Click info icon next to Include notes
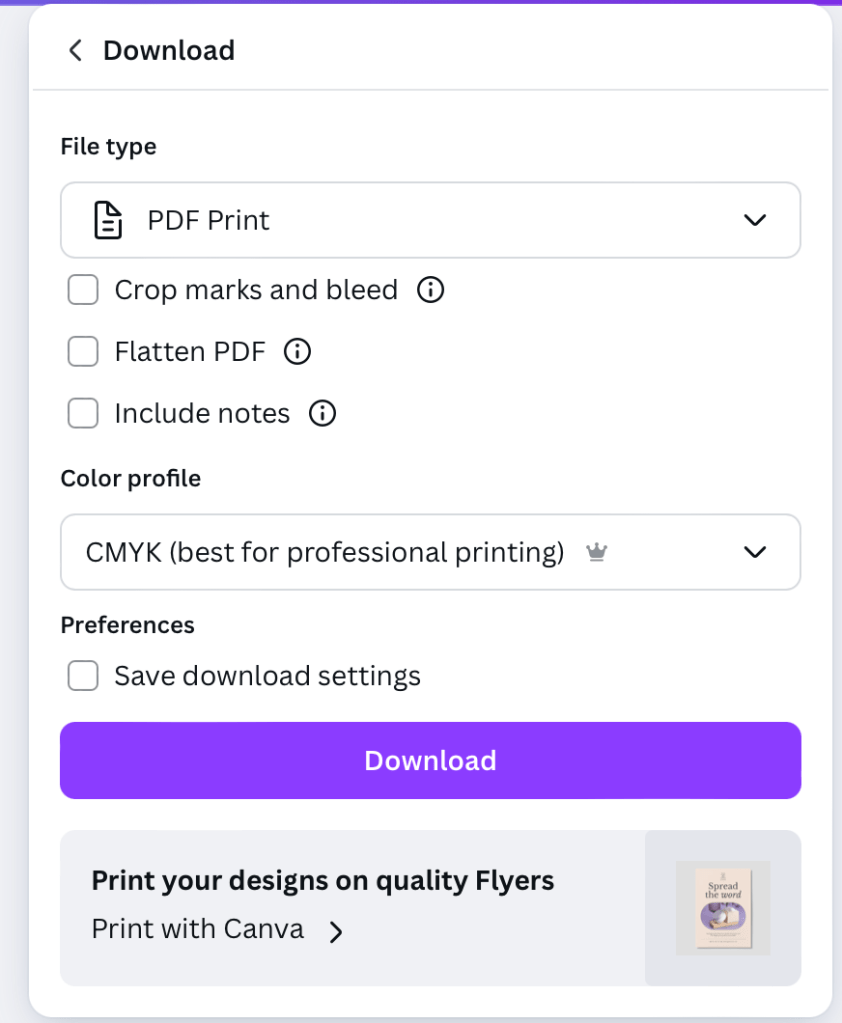This screenshot has width=842, height=1023. tap(322, 413)
